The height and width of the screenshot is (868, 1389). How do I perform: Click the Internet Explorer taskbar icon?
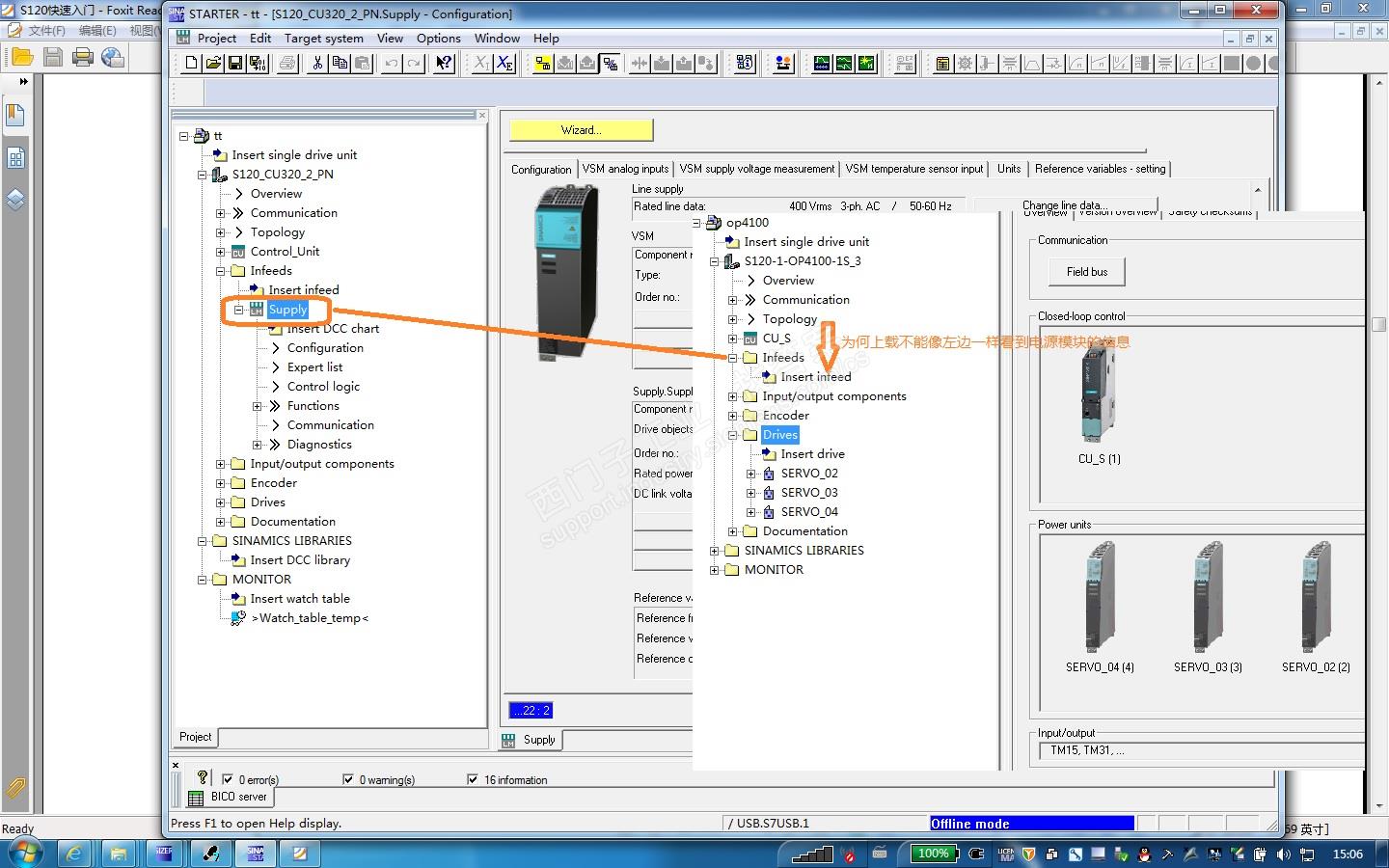[73, 854]
